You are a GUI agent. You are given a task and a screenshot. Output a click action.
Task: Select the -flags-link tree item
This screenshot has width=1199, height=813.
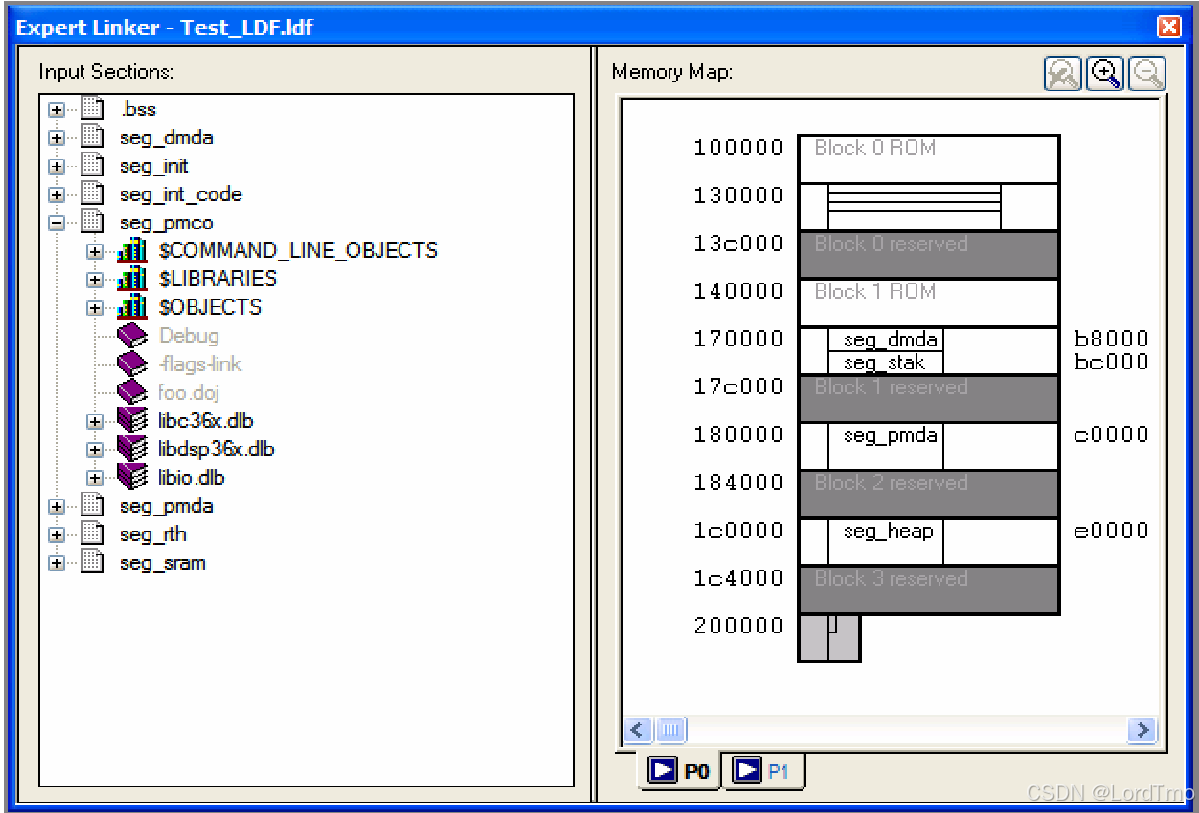[x=200, y=364]
